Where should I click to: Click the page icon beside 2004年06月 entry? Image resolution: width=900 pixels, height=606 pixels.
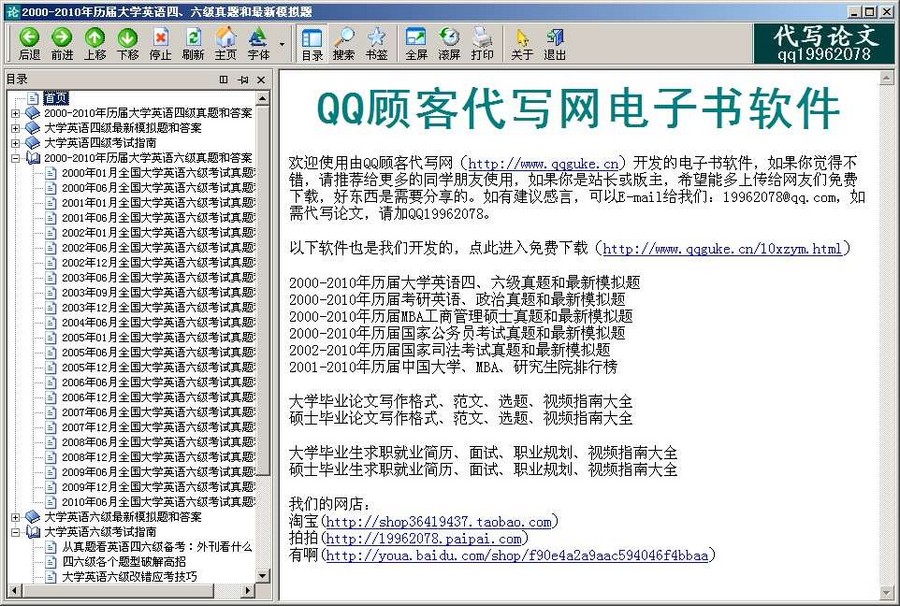click(x=51, y=322)
